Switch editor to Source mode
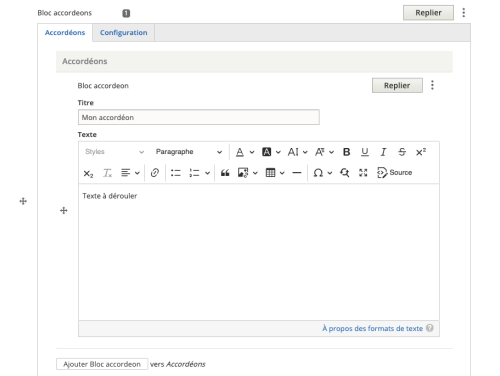 395,173
